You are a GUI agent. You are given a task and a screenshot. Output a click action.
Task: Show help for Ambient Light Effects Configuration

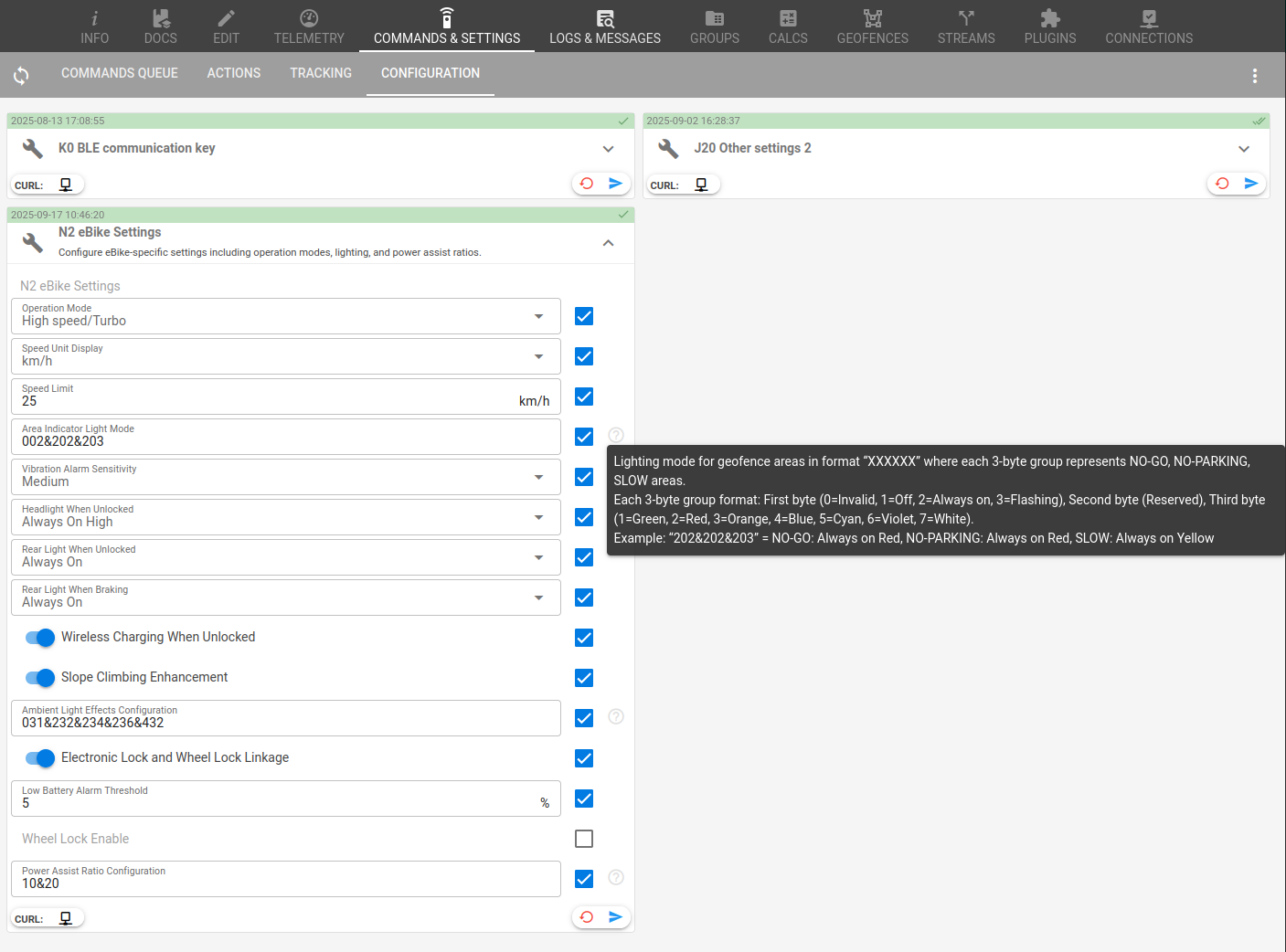pyautogui.click(x=616, y=717)
